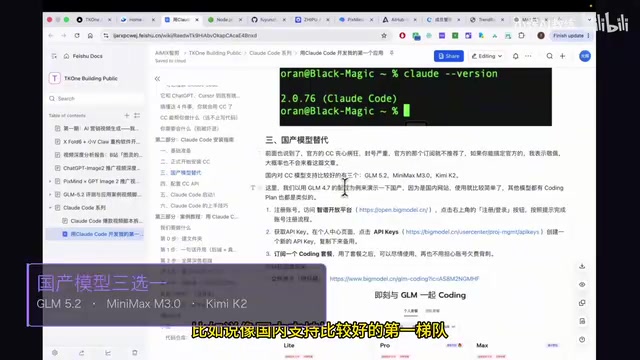
Task: Click the copy icon in right floating bar
Action: point(582,303)
